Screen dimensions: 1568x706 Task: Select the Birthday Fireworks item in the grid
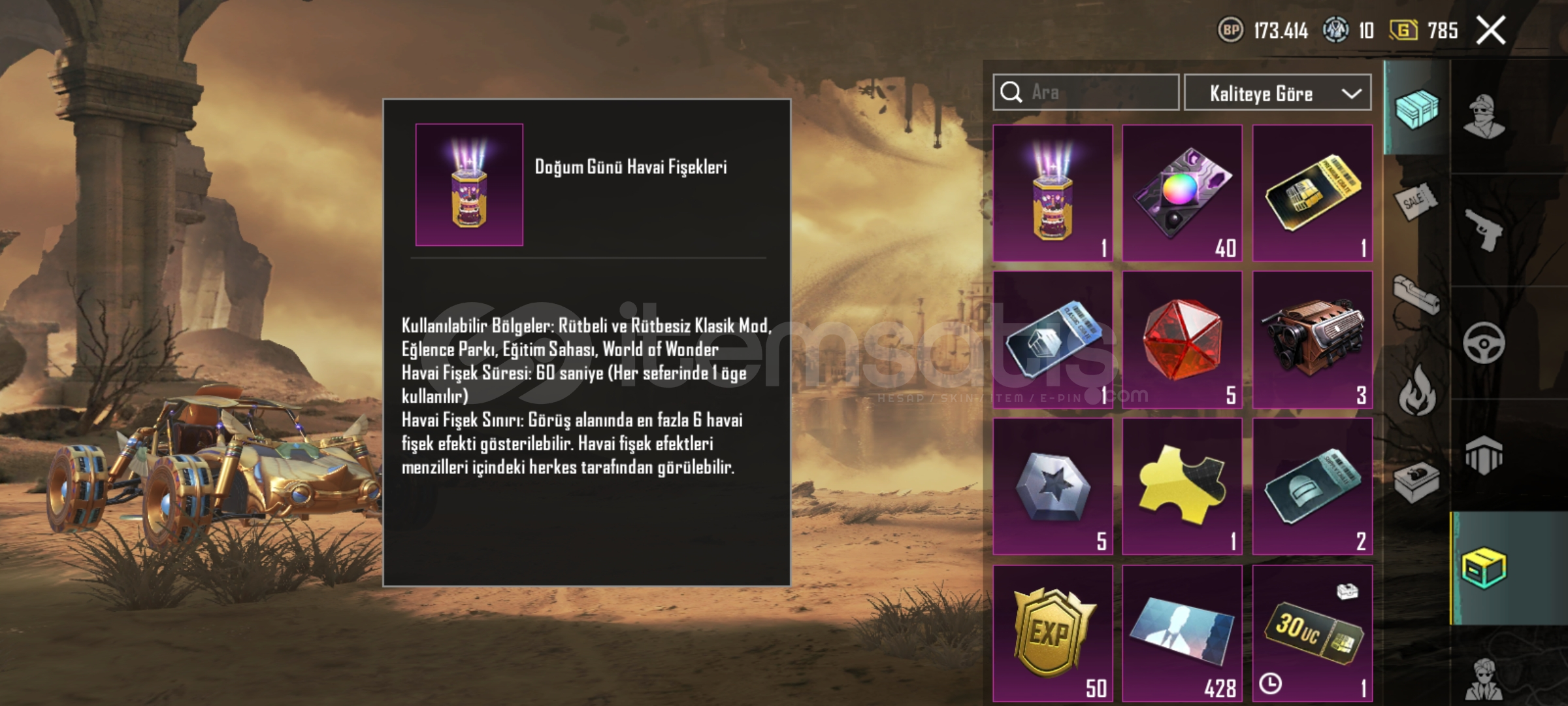1053,193
